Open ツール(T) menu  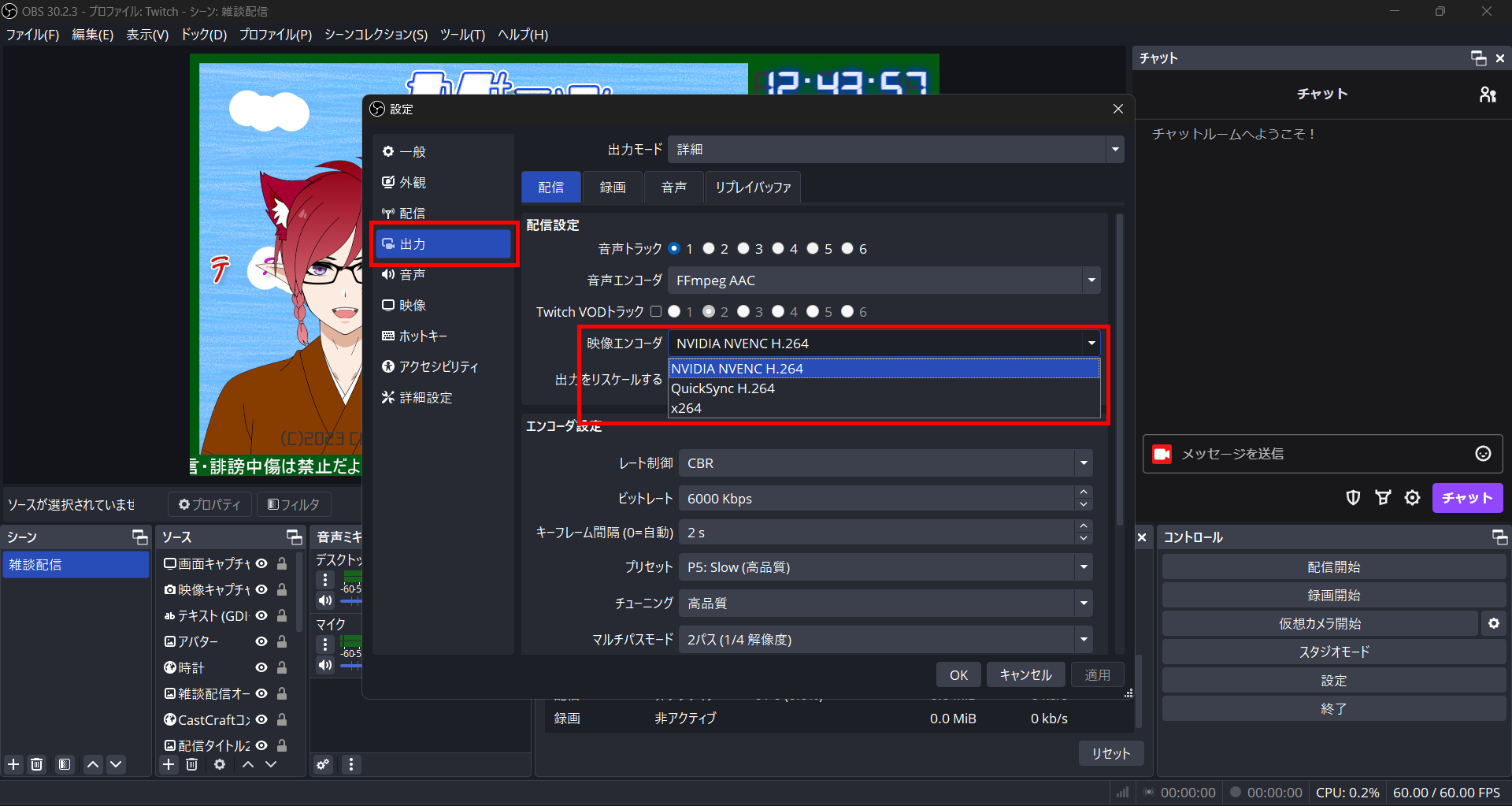[x=462, y=35]
